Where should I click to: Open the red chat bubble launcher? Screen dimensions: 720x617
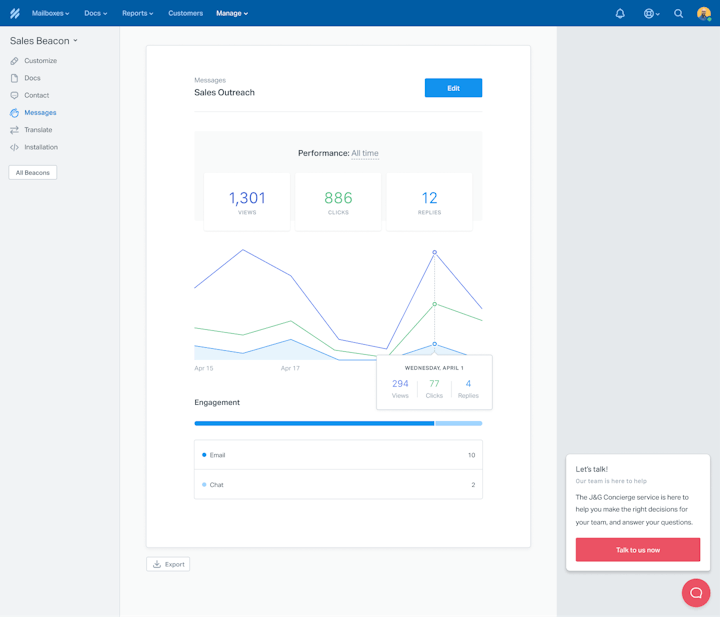696,593
